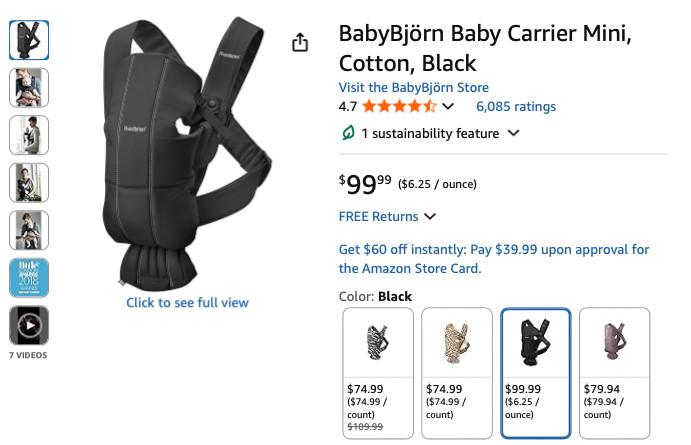Visit the BabyBjörn Store link
This screenshot has width=691, height=445.
[x=413, y=88]
